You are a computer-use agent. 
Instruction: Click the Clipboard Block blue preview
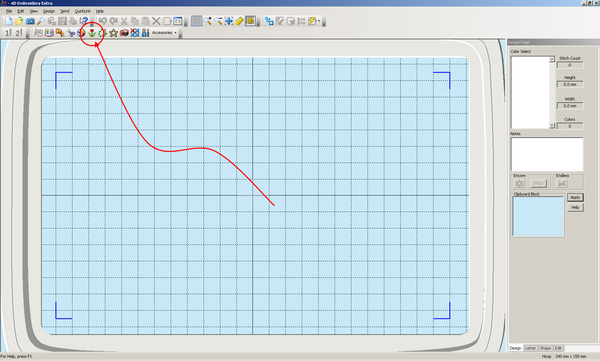coord(538,216)
